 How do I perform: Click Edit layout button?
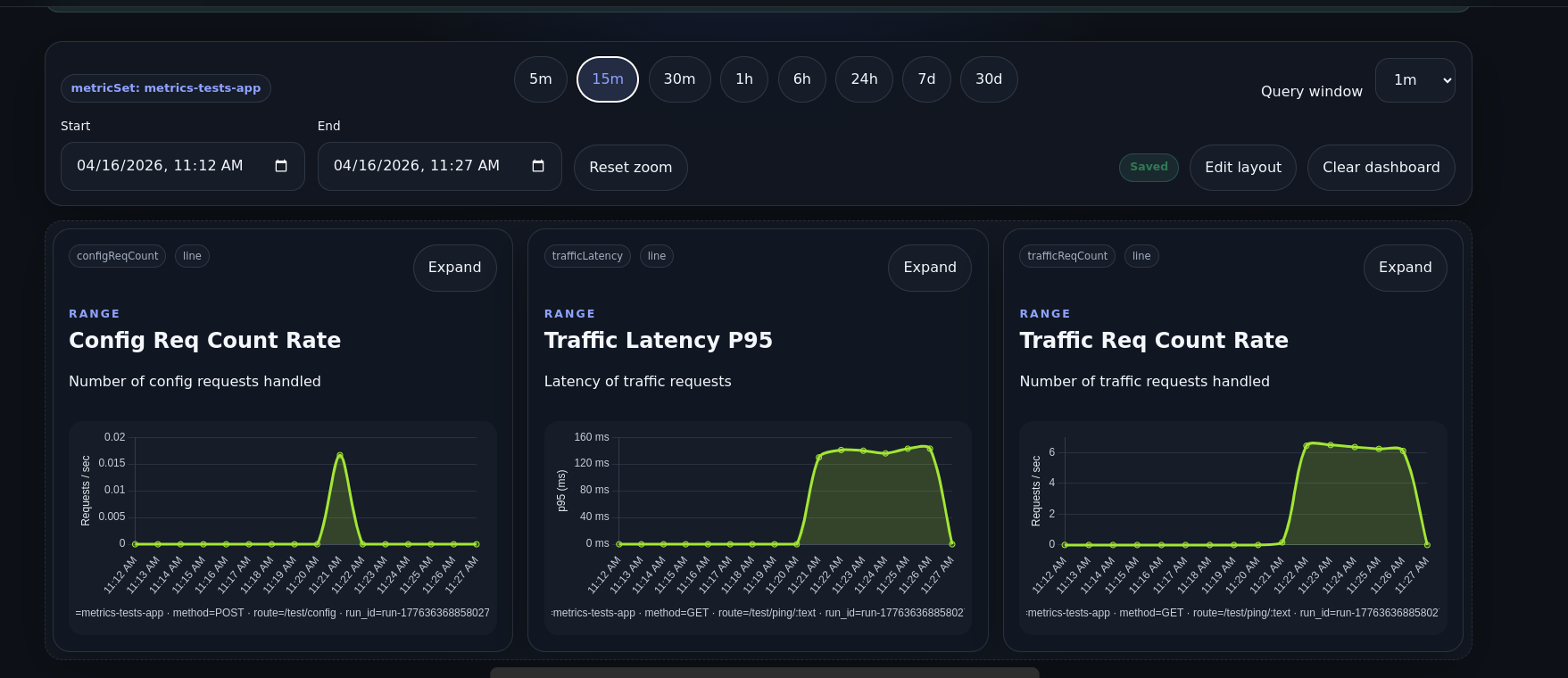[x=1243, y=168]
